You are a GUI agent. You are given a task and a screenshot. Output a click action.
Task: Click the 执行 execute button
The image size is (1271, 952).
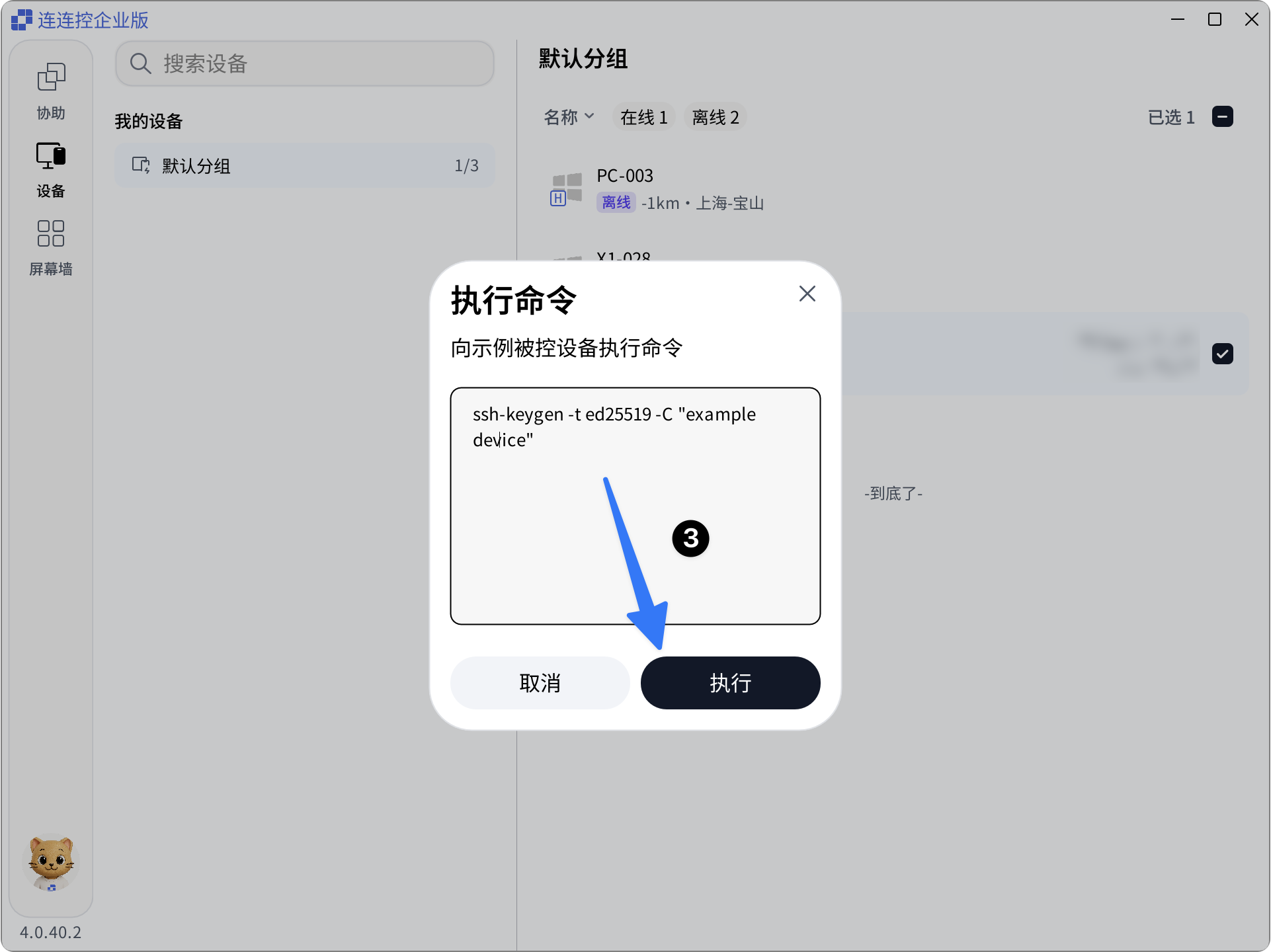point(730,683)
